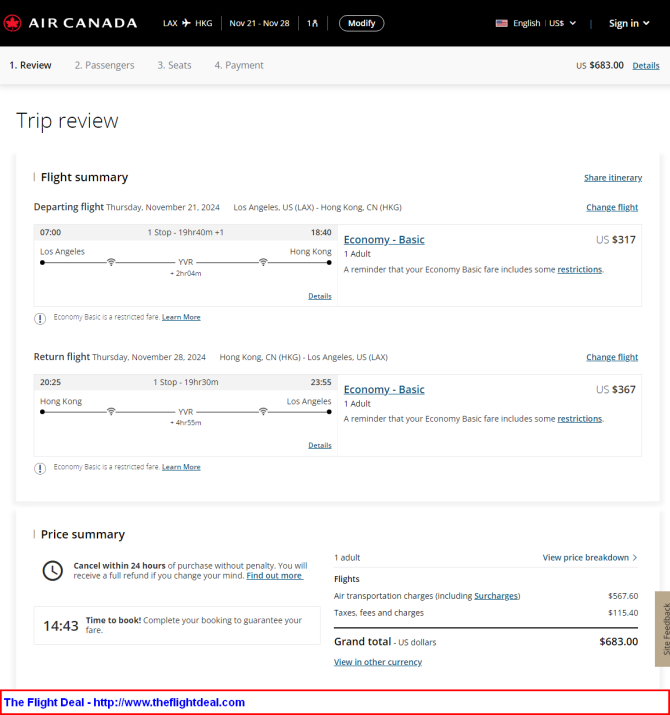Click restrictions link in departing fare reminder
Screen dimensions: 670x715
click(x=580, y=269)
